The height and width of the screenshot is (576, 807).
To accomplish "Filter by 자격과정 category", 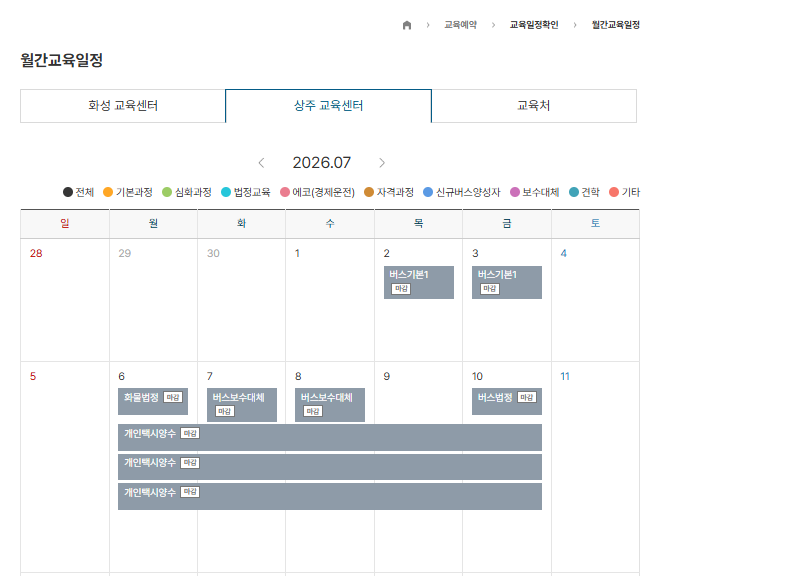I will point(389,192).
